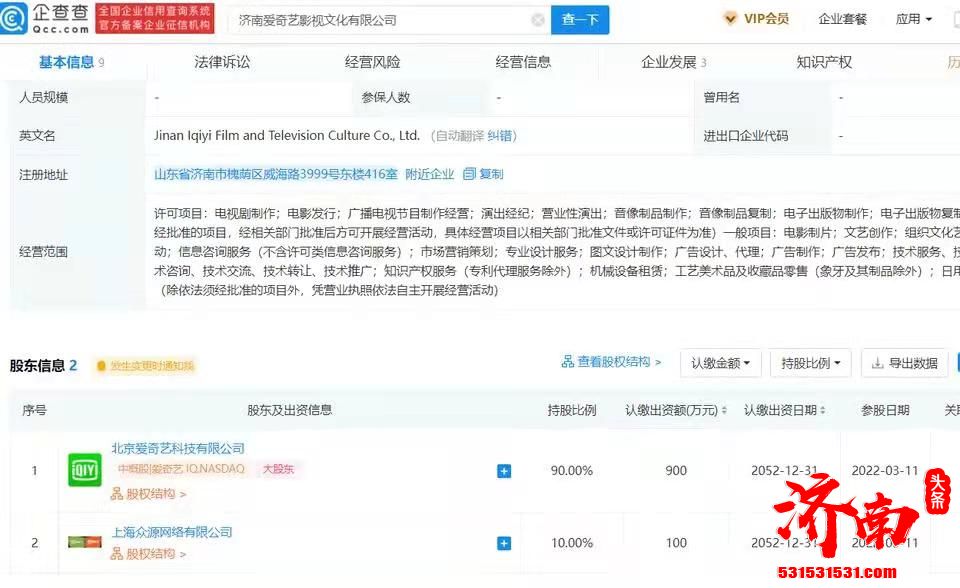The height and width of the screenshot is (588, 960).
Task: Toggle monitoring for 北京爱奇艺科技有限公司 via blue plus
Action: (504, 470)
